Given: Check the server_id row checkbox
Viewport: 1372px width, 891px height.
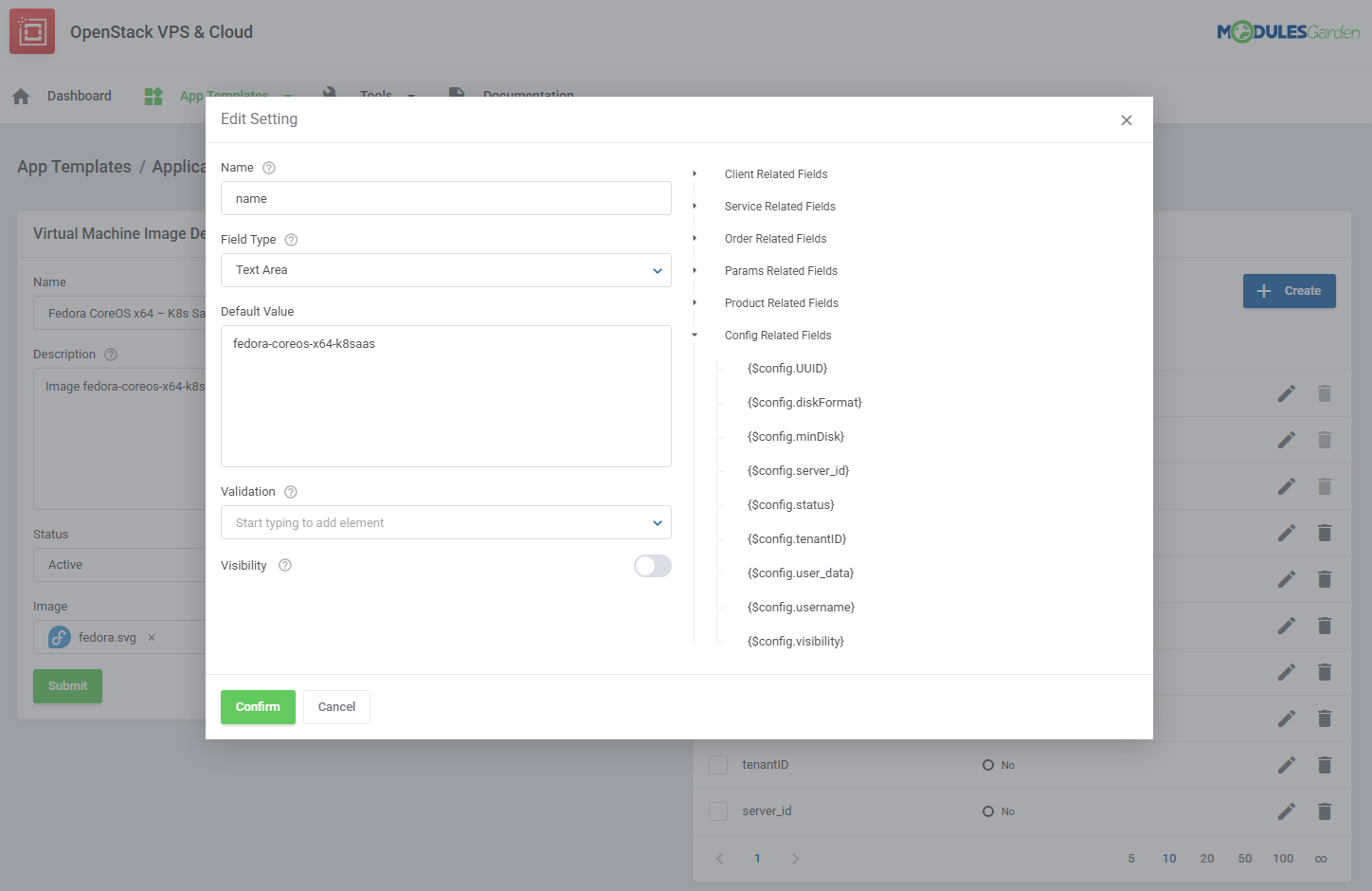Looking at the screenshot, I should coord(717,811).
